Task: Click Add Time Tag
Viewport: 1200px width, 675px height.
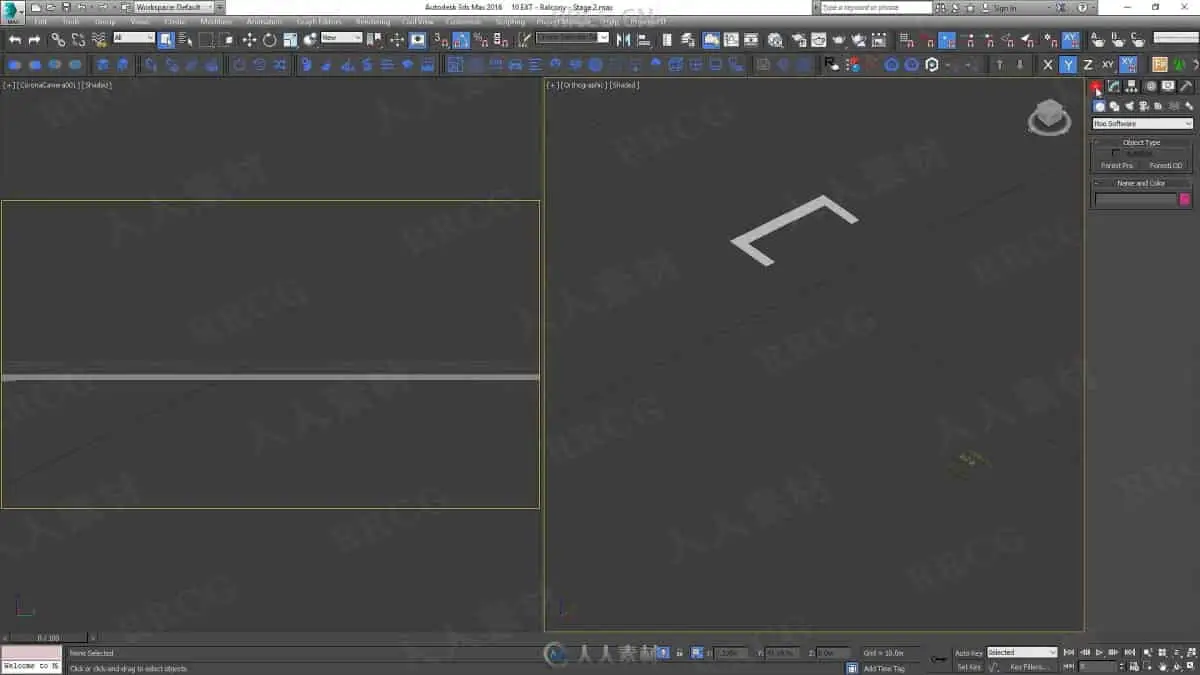Action: pyautogui.click(x=884, y=668)
